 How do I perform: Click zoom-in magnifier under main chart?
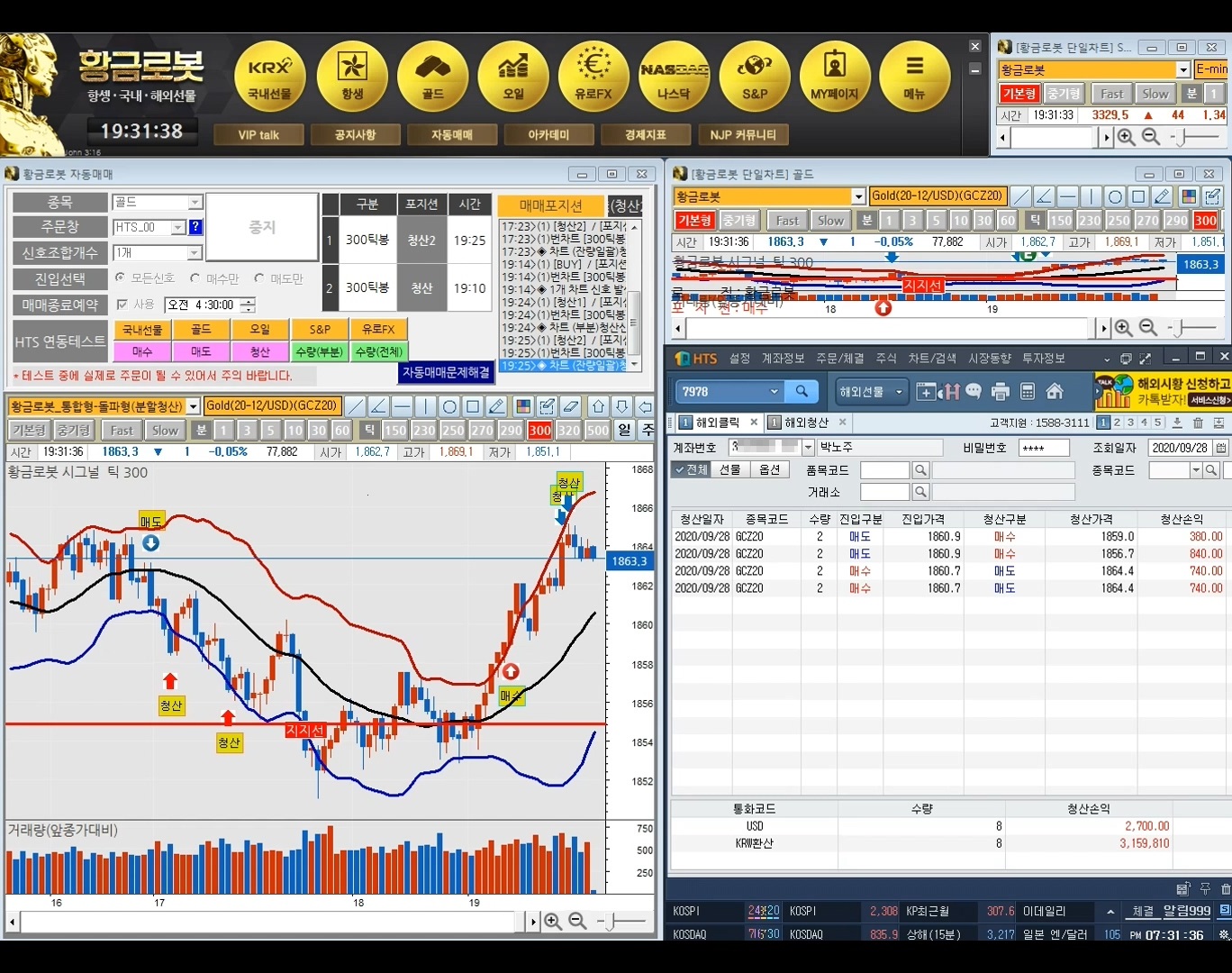coord(553,921)
